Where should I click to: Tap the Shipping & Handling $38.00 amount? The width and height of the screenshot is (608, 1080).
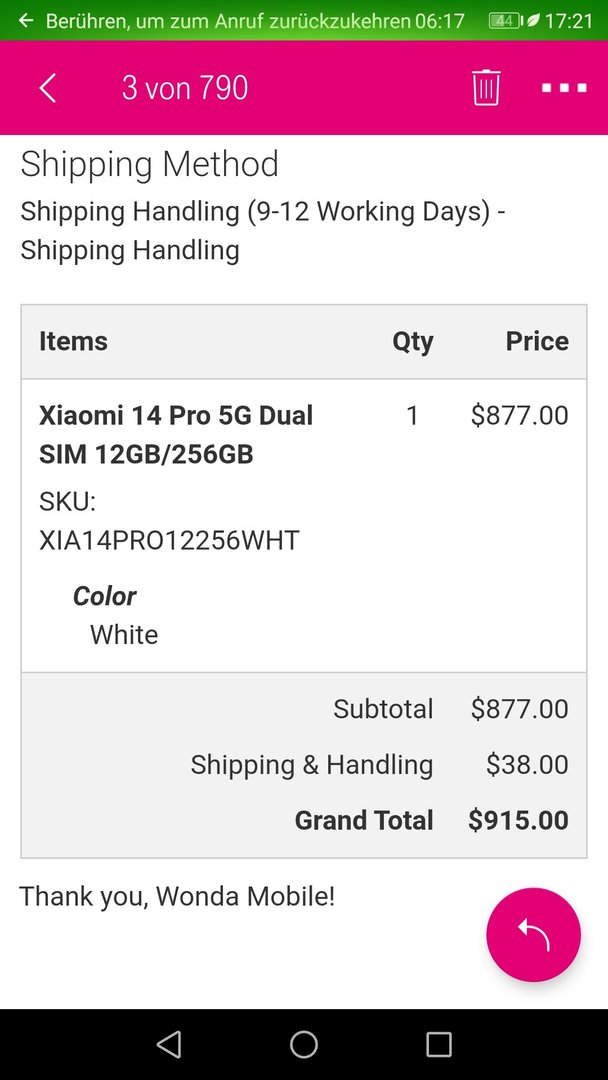[x=527, y=765]
